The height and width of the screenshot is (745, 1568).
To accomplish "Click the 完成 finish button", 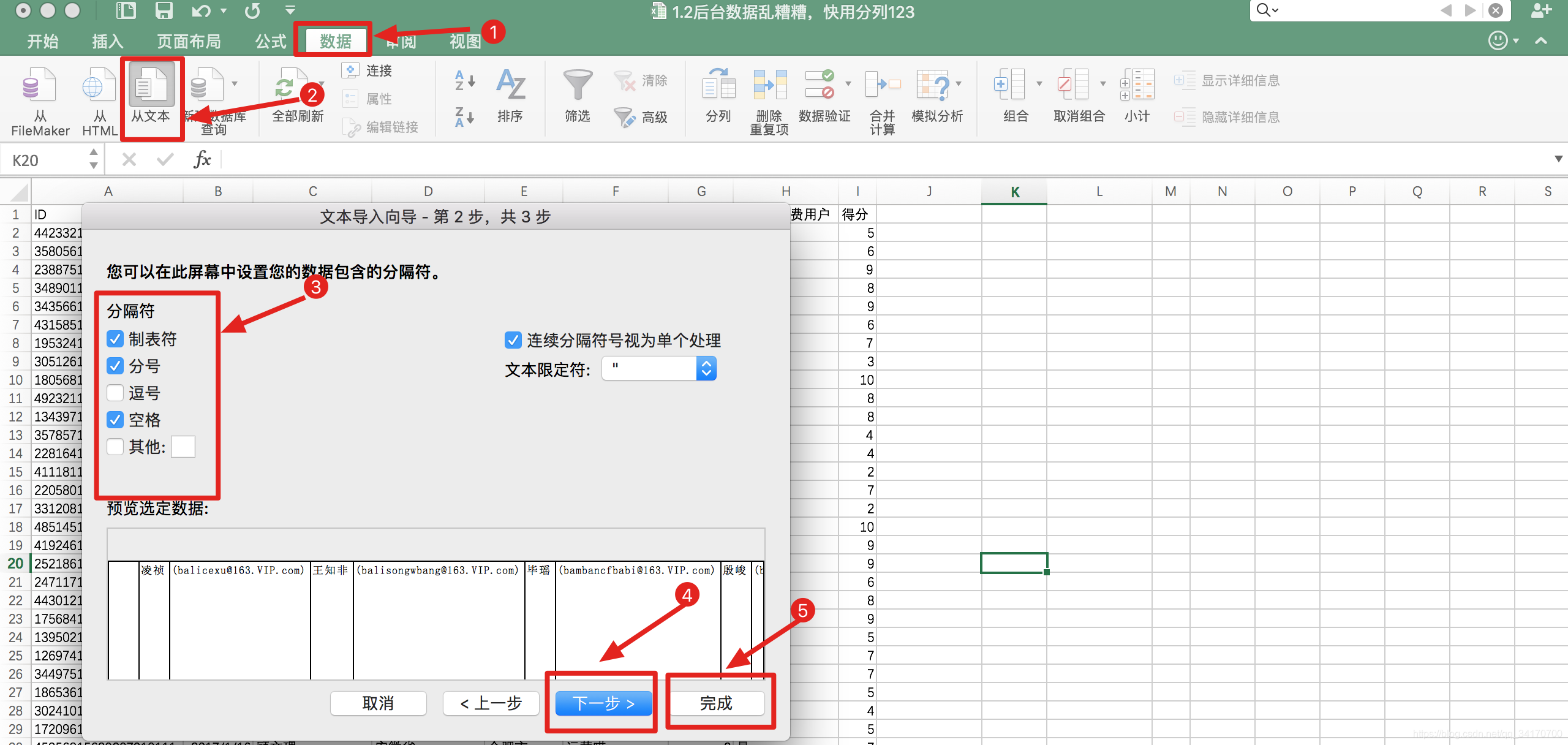I will coord(716,703).
